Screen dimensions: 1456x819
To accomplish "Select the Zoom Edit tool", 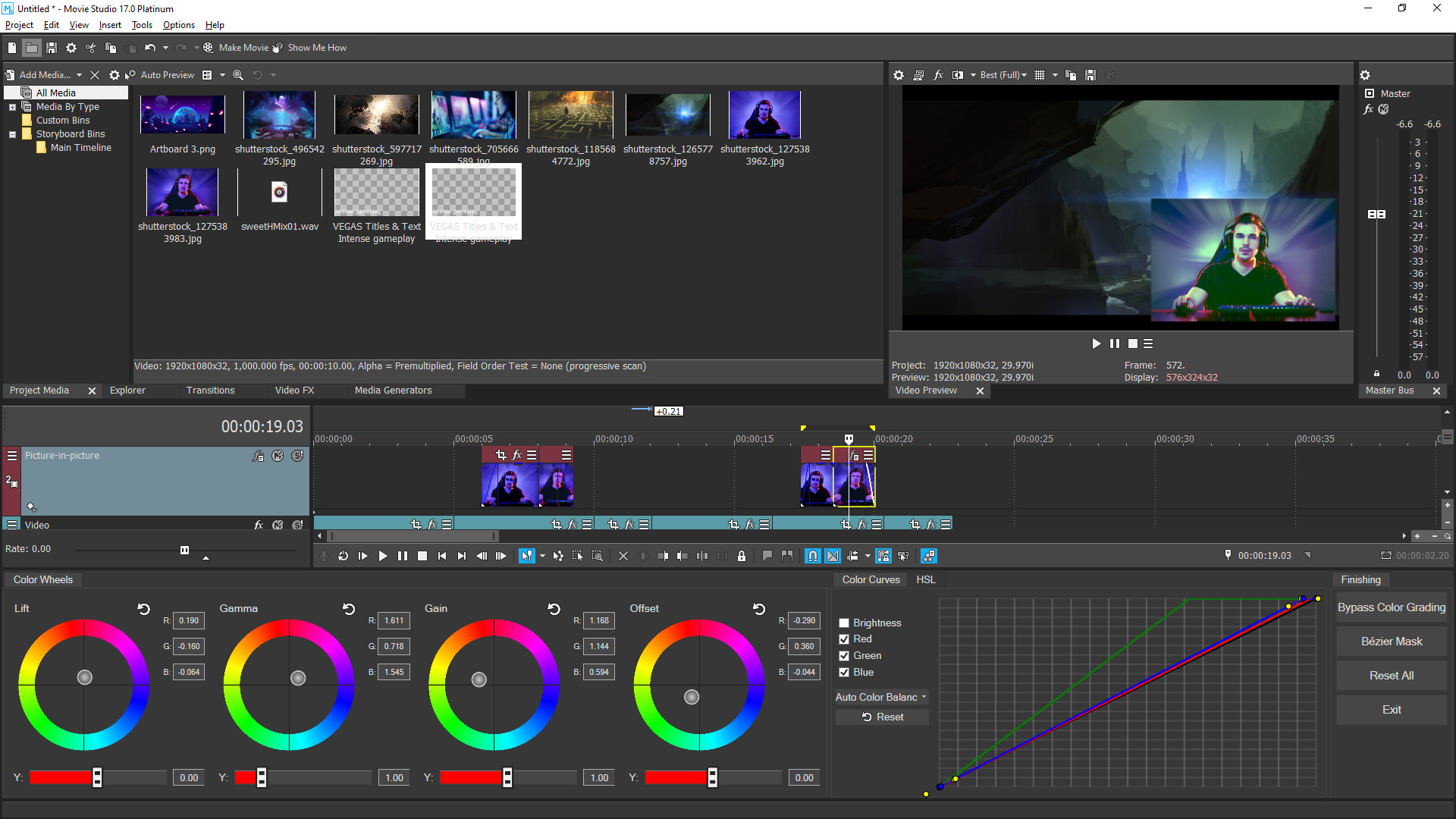I will pyautogui.click(x=598, y=556).
